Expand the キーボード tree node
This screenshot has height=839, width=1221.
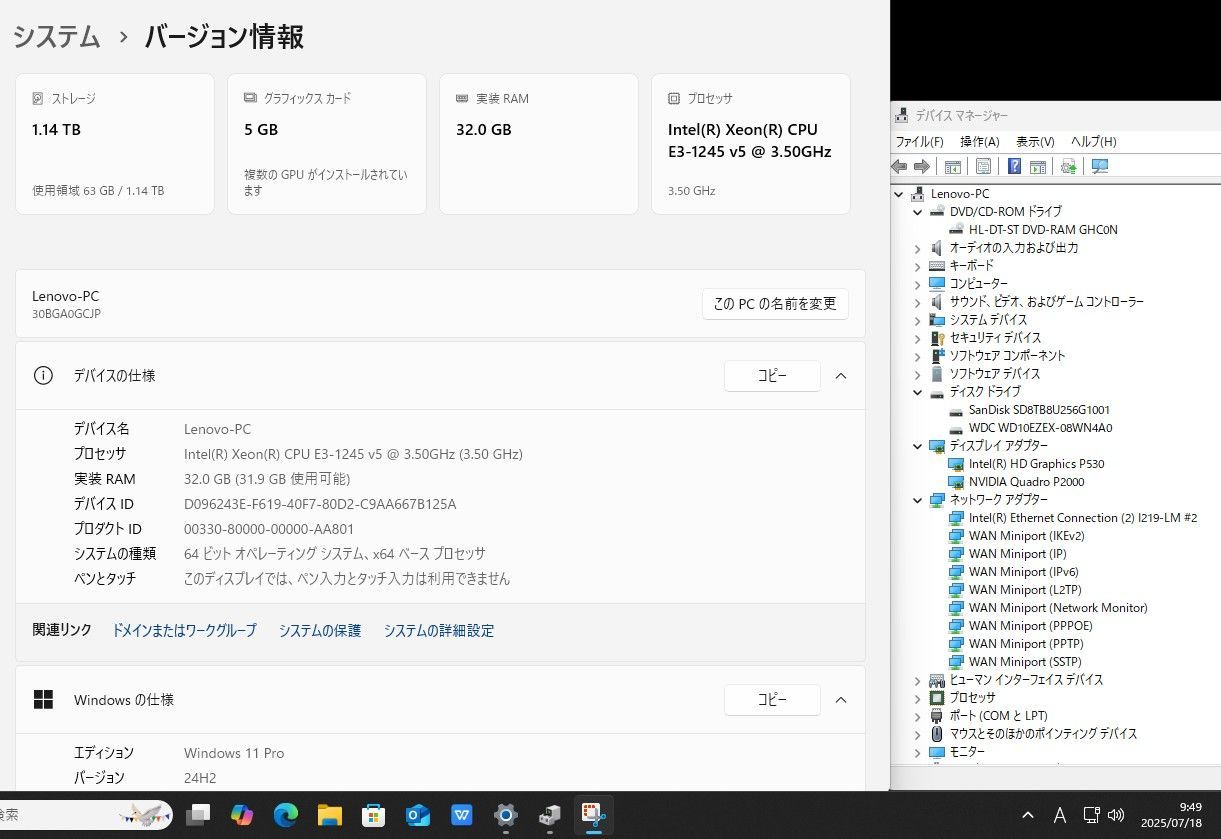click(x=919, y=265)
